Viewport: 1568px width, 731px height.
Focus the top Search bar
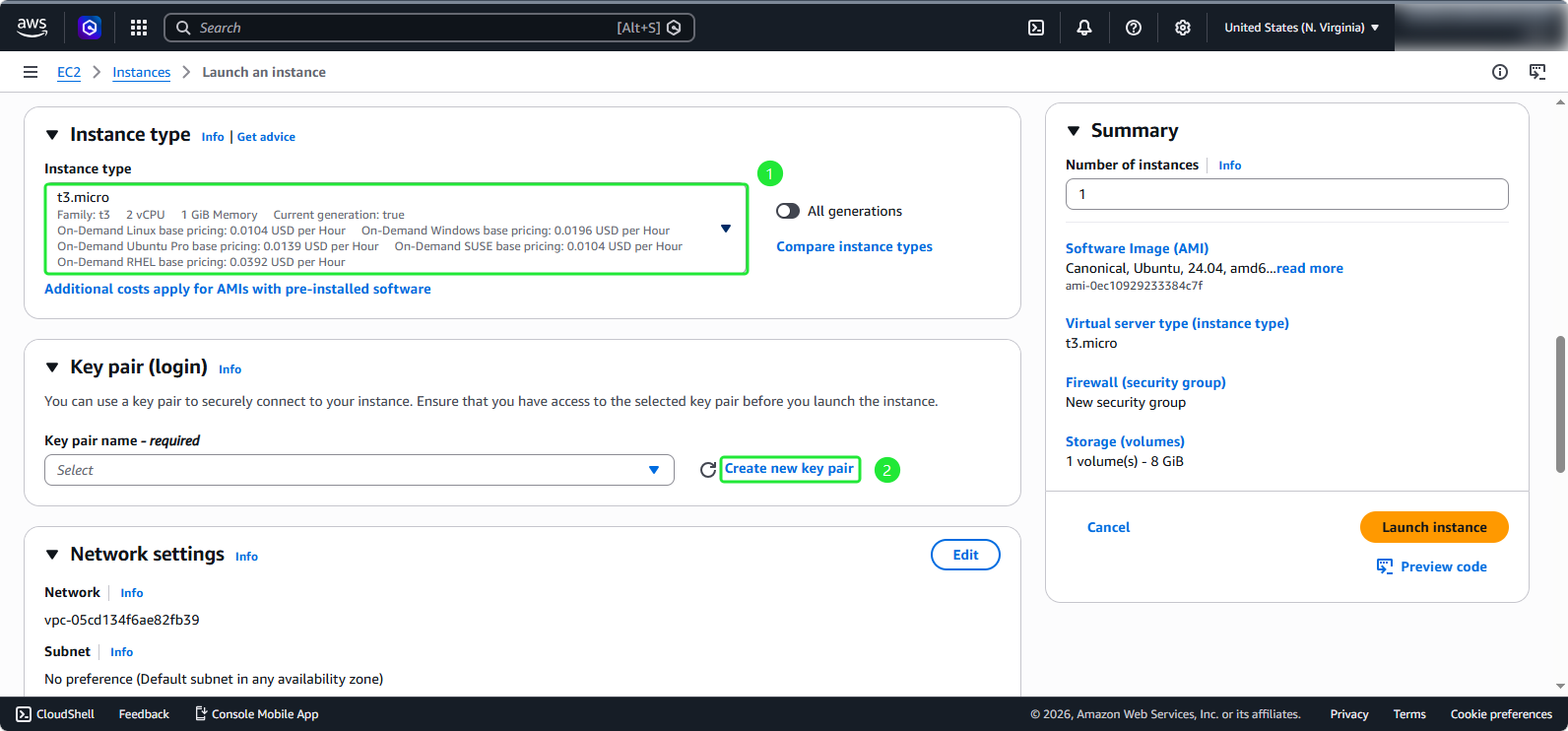tap(429, 28)
